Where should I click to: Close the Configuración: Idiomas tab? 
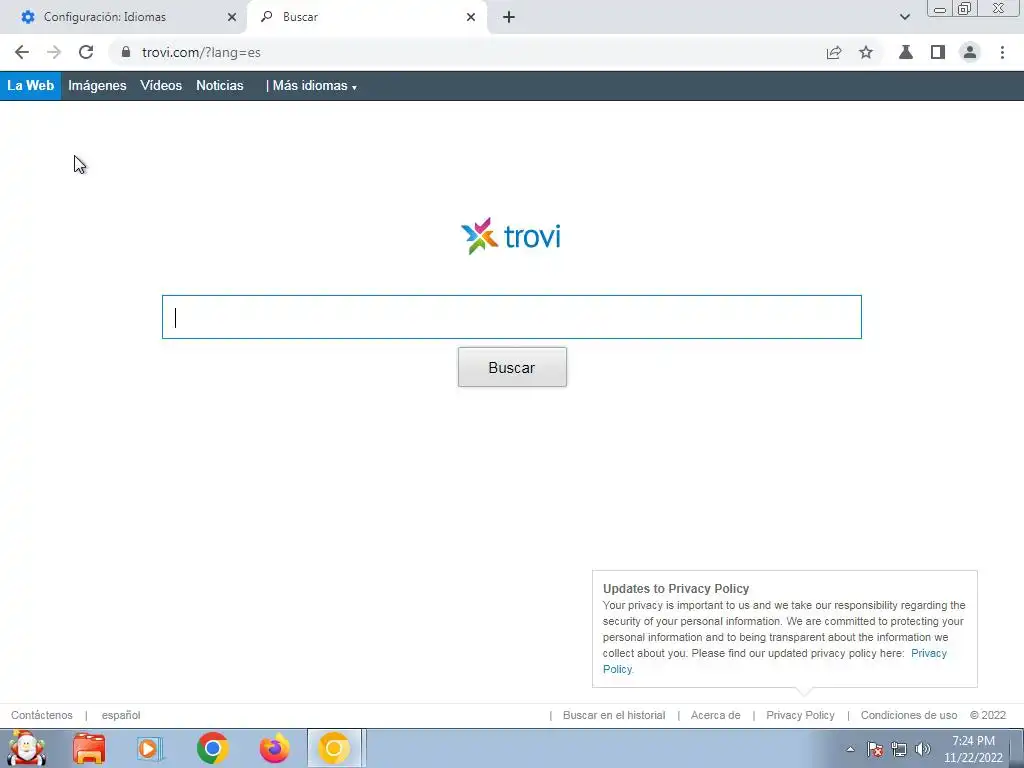tap(232, 17)
